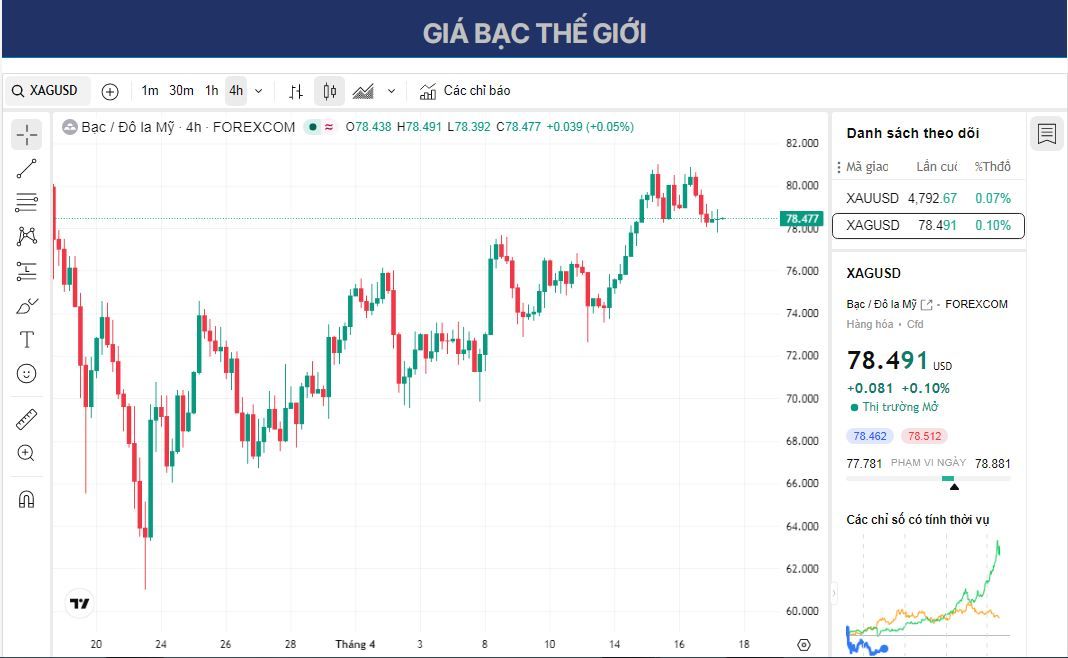
Task: Click the day range slider marker
Action: (954, 486)
